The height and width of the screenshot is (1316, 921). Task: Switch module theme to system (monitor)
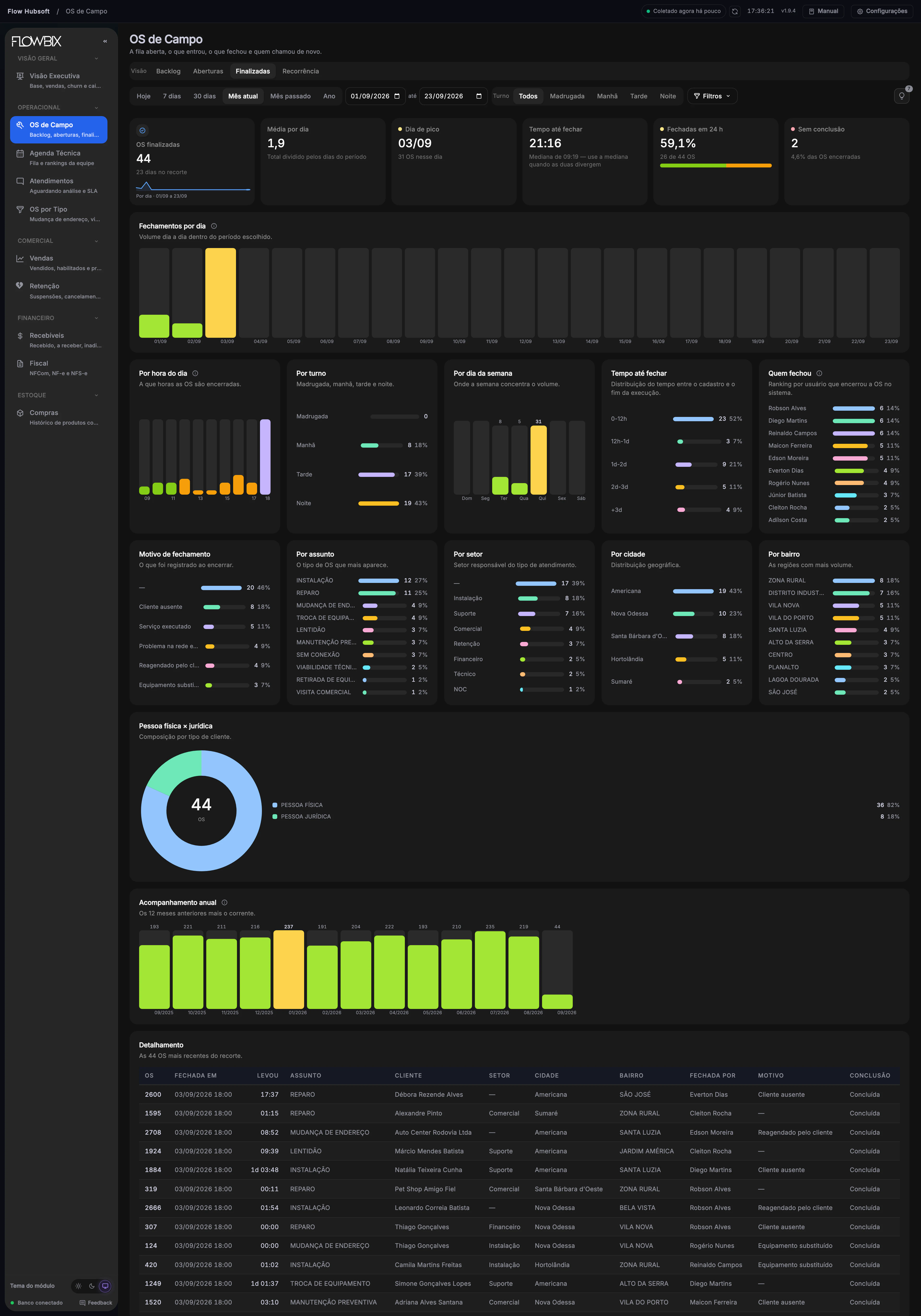click(105, 1286)
